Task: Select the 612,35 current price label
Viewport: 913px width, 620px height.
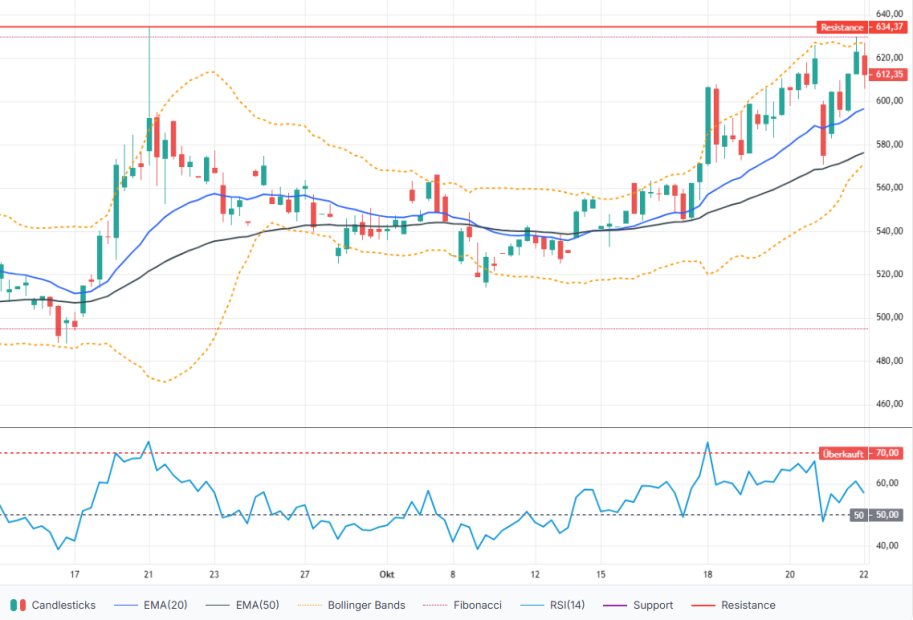Action: [889, 75]
